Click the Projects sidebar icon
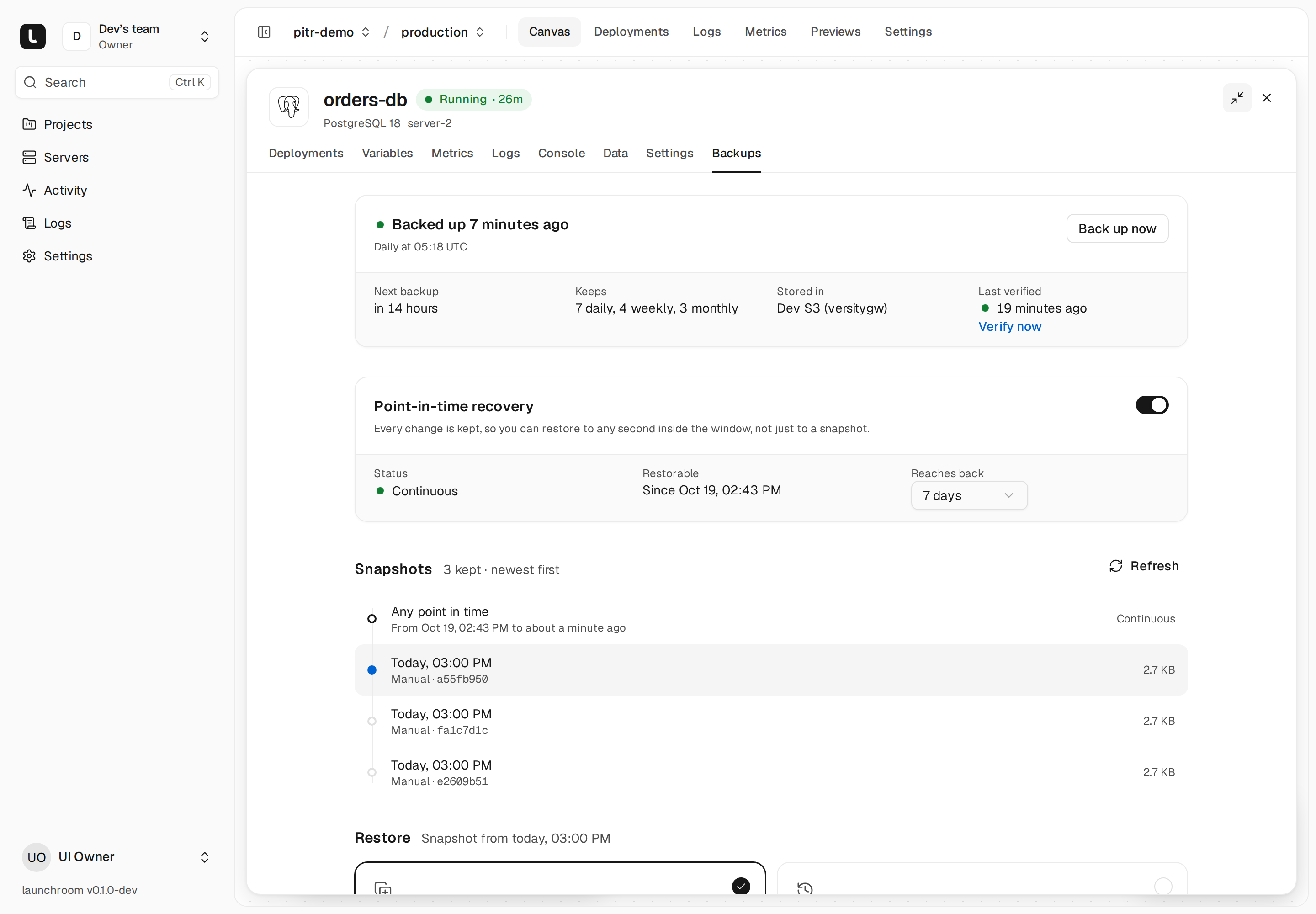Viewport: 1316px width, 914px height. (29, 124)
